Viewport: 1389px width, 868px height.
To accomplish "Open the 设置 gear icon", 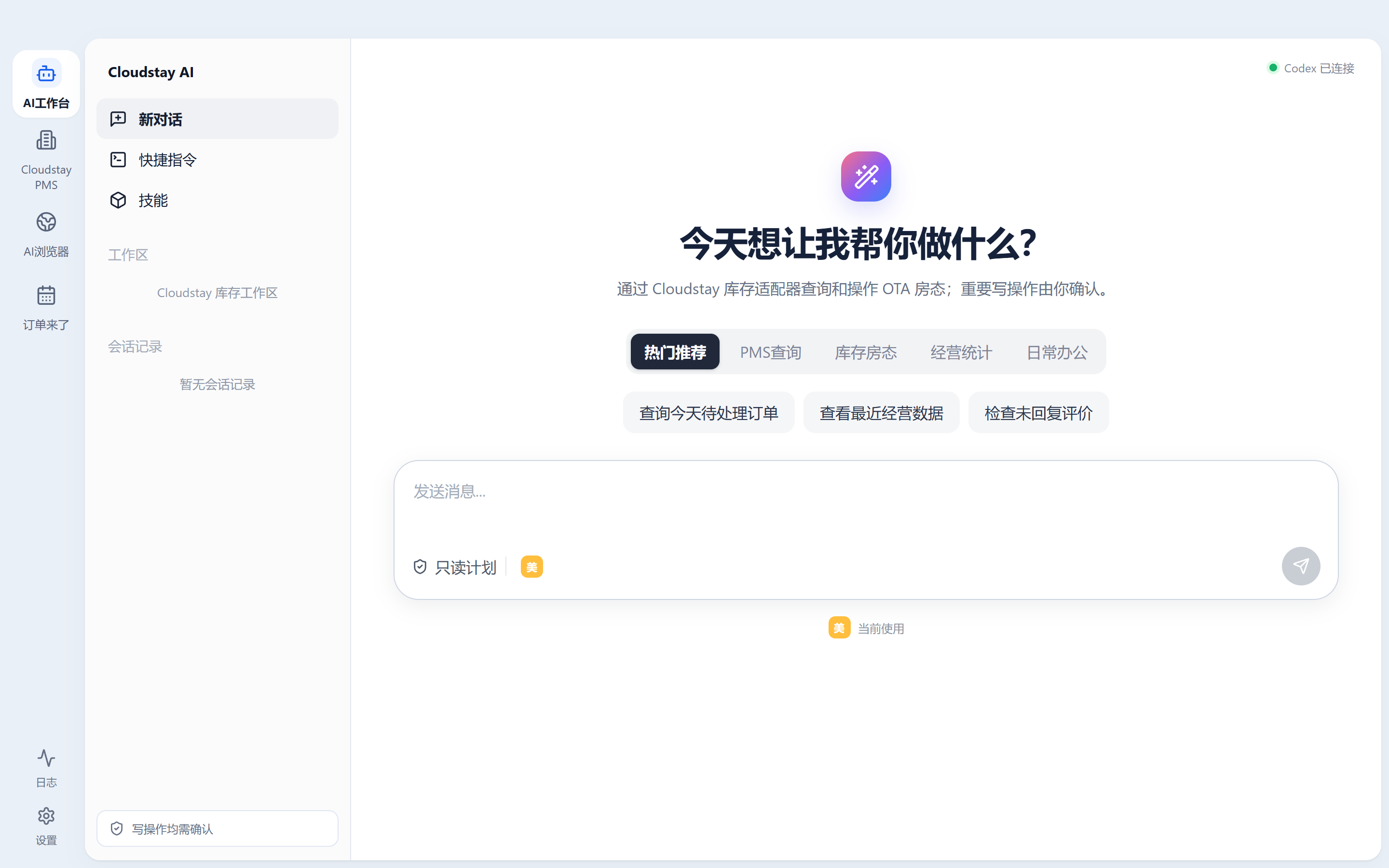I will pos(46,816).
